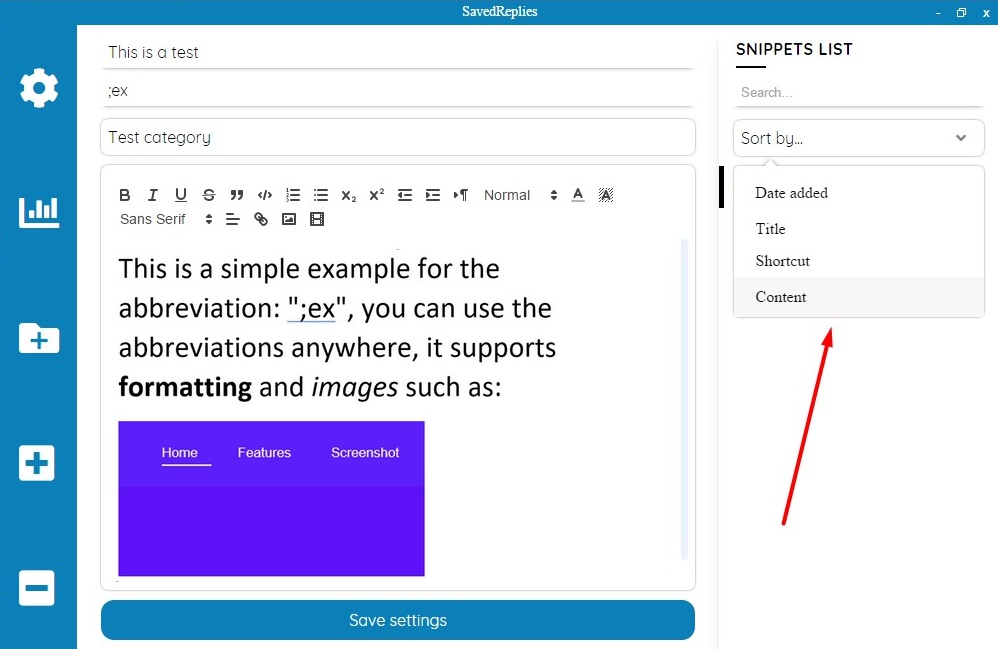This screenshot has width=998, height=649.
Task: Restore down the SavedReplies window
Action: [961, 13]
